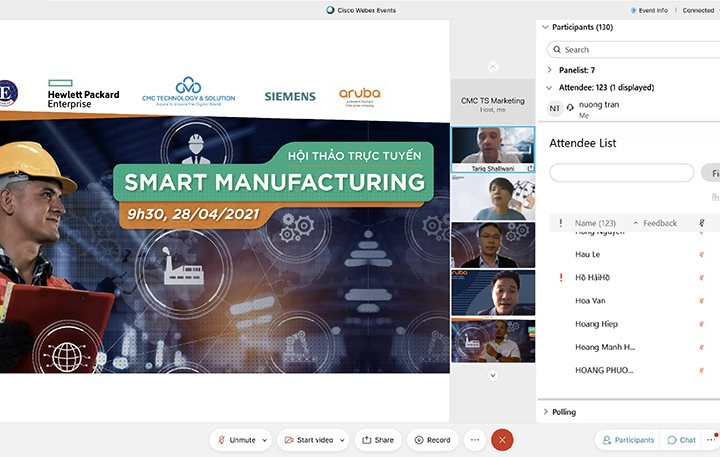Click the NT avatar badge
The image size is (720, 457).
555,109
